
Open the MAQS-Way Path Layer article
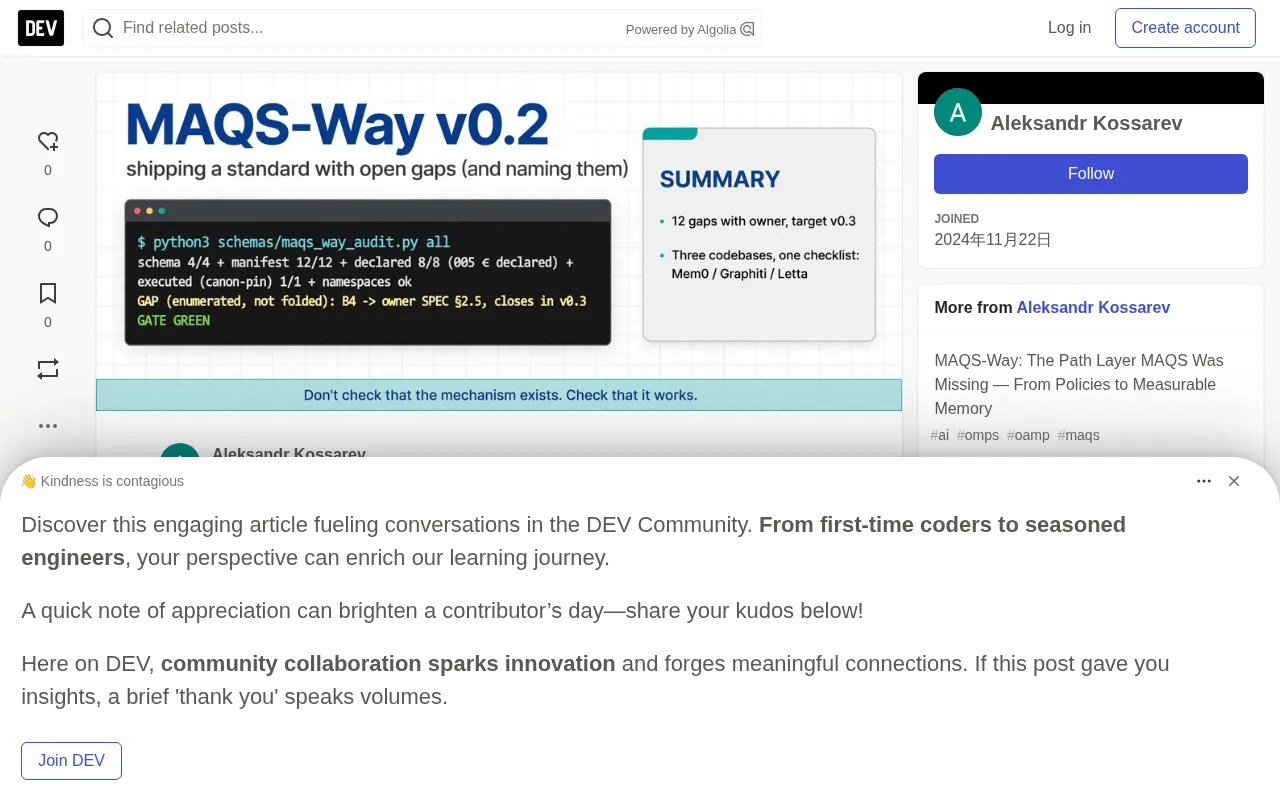point(1079,384)
